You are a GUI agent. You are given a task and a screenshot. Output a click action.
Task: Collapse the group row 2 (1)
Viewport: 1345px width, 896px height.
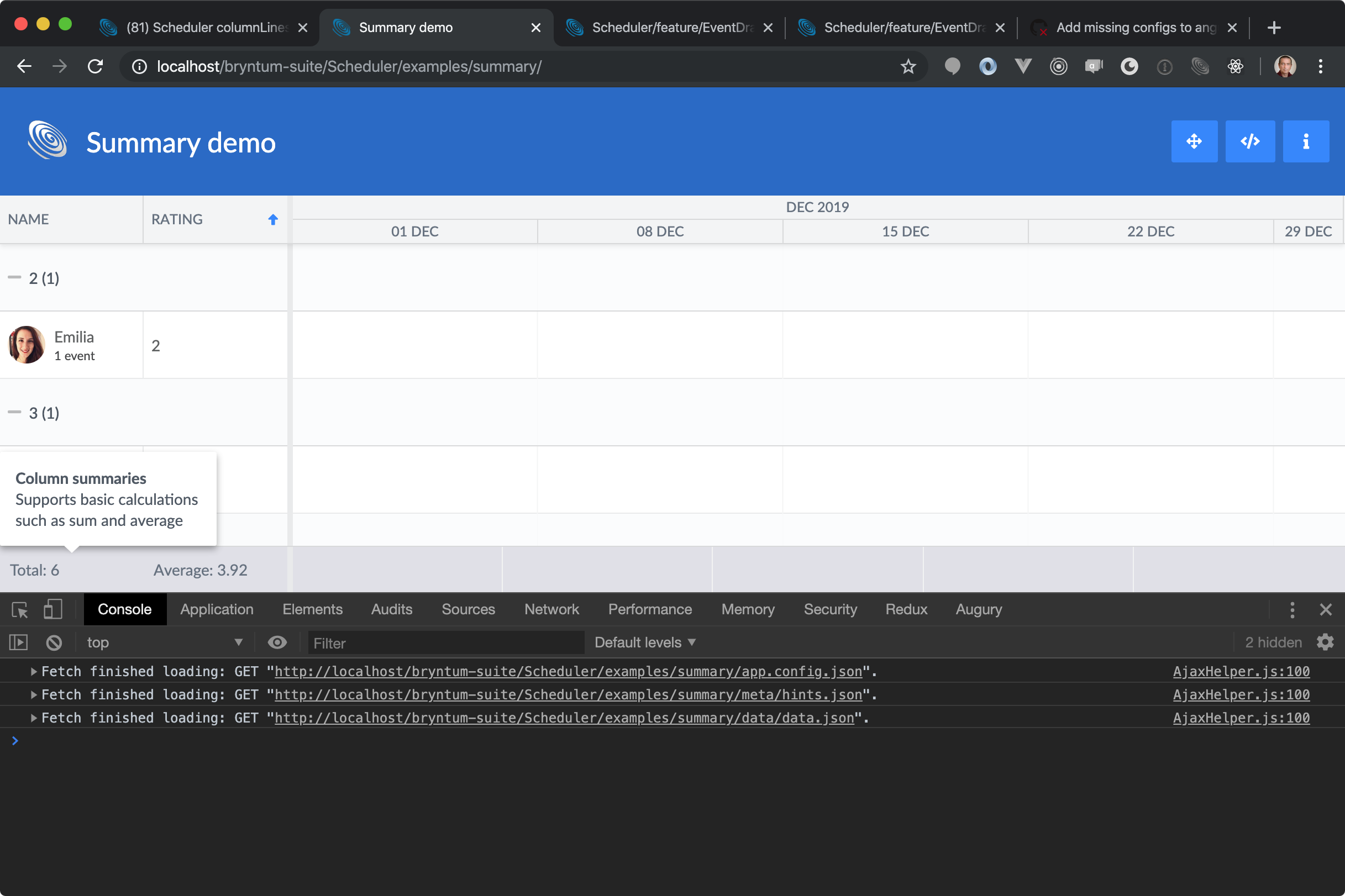click(x=14, y=277)
